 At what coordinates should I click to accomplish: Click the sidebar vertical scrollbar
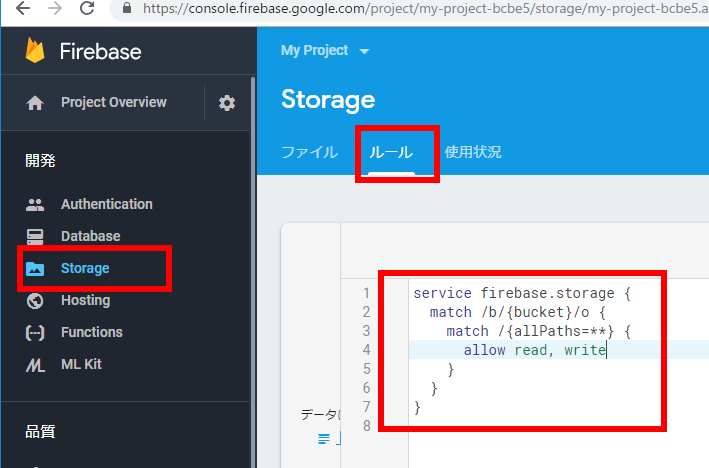coord(253,272)
